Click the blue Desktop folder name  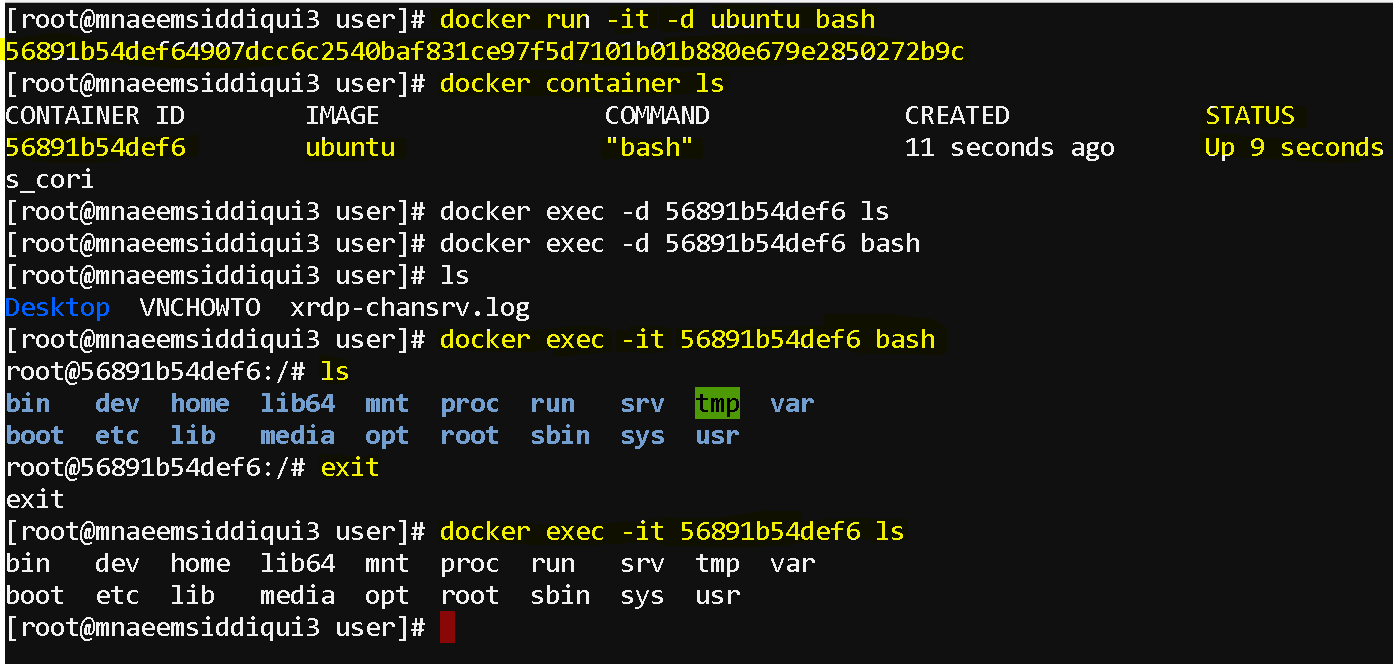(x=57, y=307)
